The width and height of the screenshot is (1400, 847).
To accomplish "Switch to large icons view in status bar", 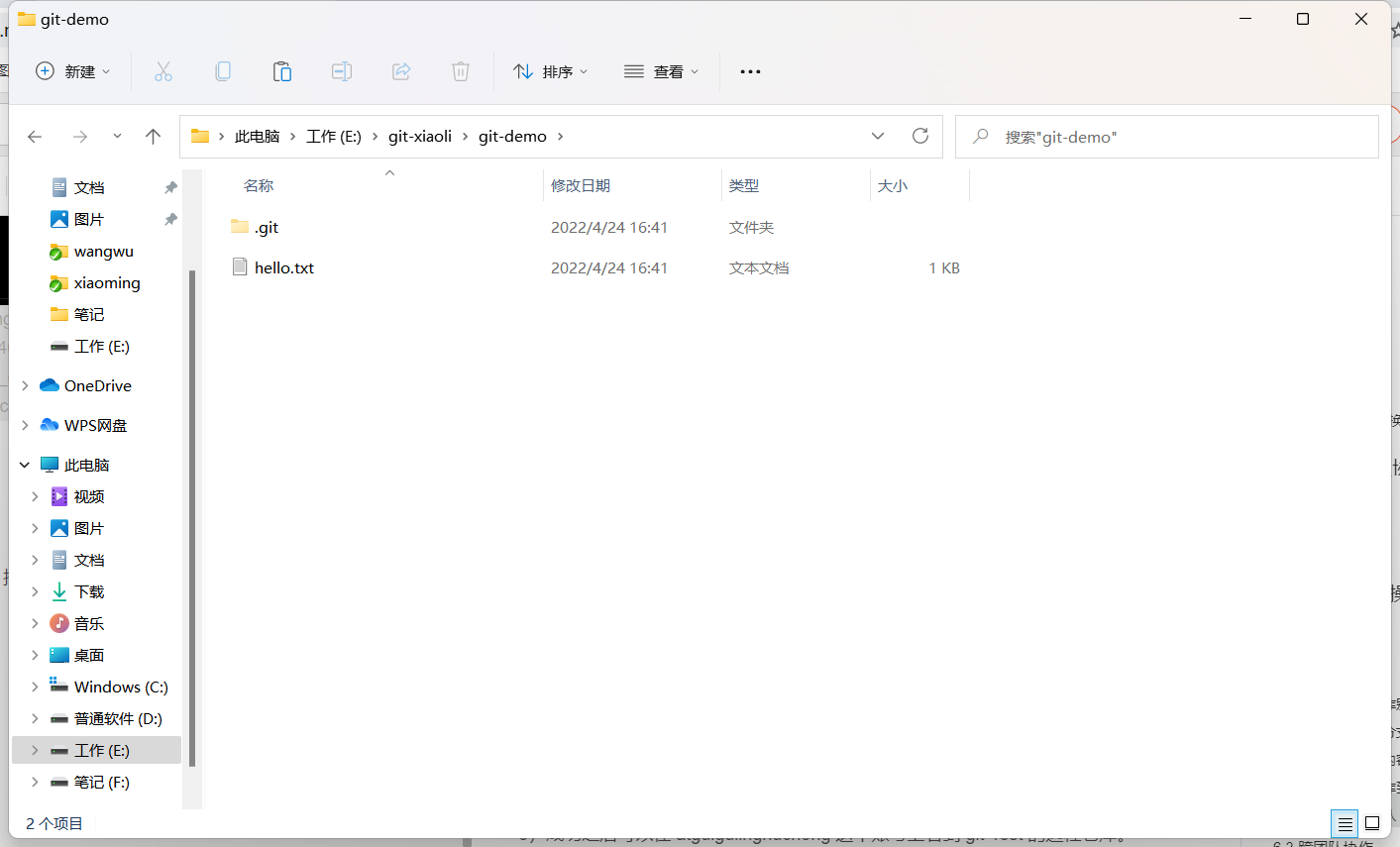I will 1372,823.
